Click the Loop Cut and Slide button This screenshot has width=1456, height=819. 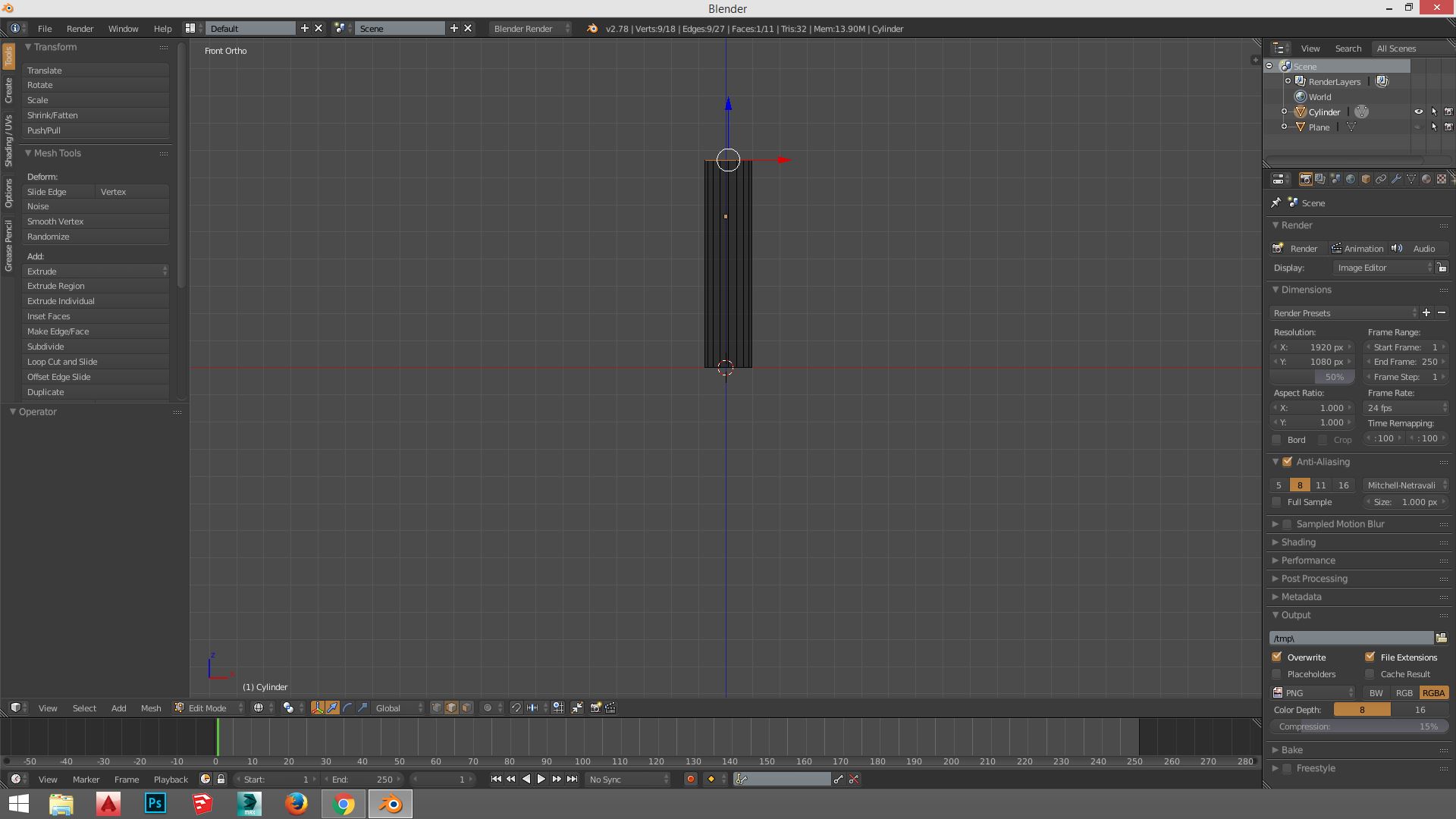tap(96, 362)
